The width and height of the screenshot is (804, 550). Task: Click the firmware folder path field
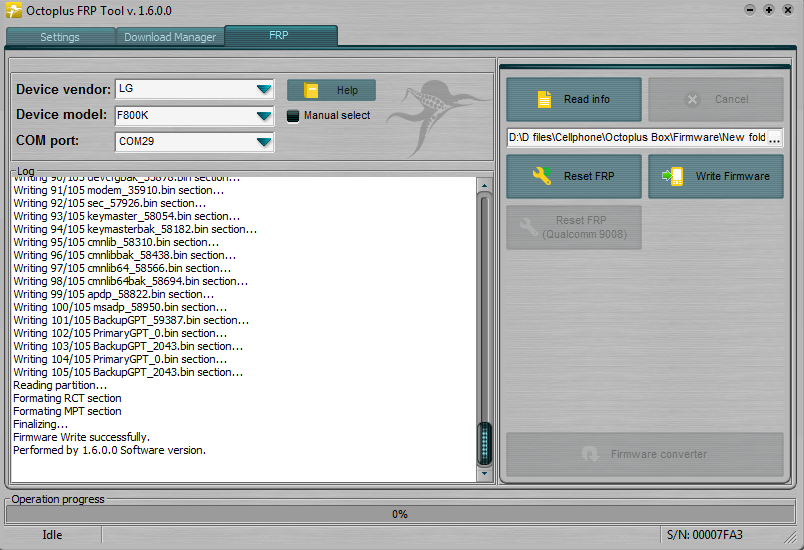[x=637, y=137]
